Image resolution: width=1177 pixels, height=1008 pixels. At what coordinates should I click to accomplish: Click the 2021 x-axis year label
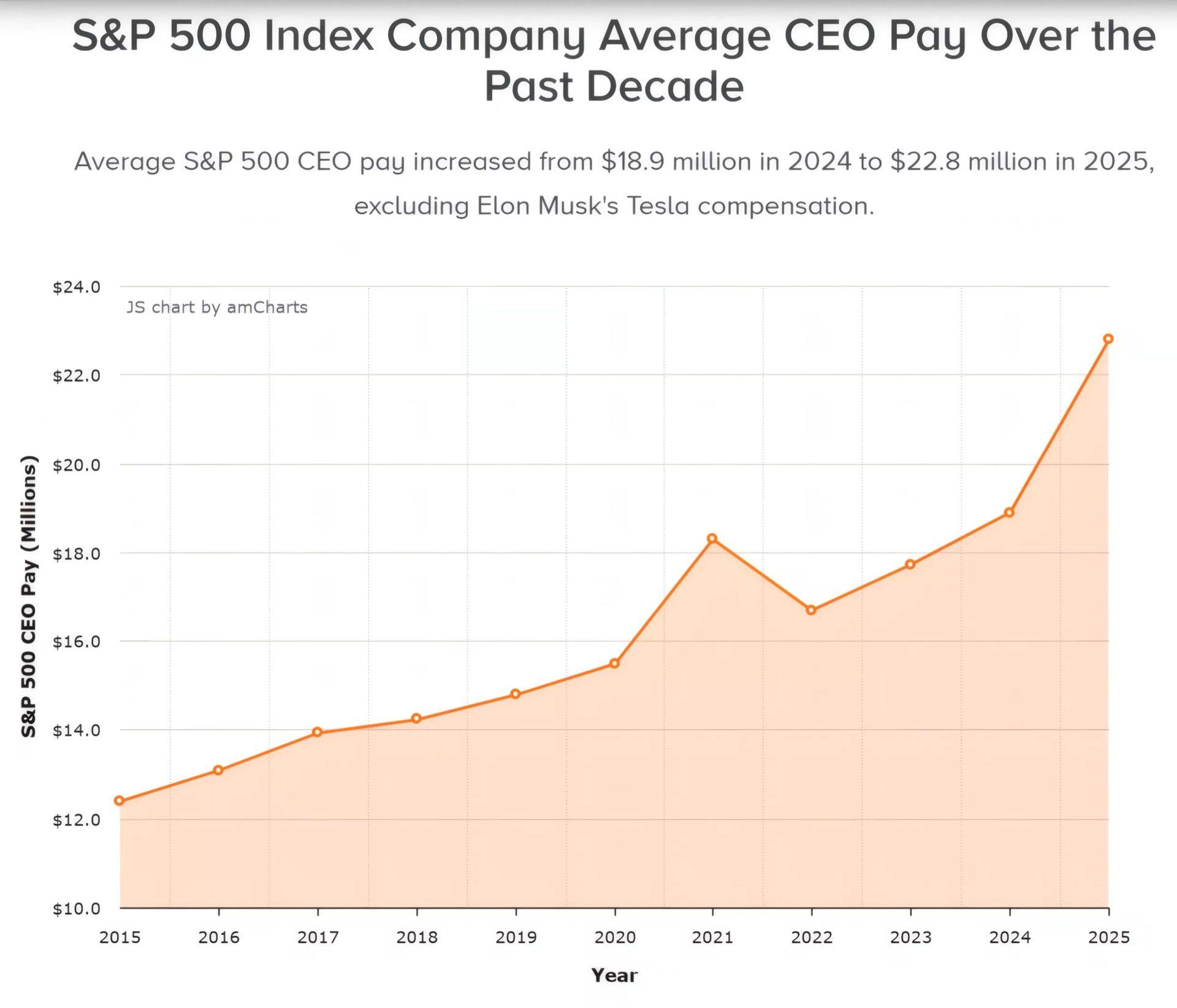pos(712,937)
